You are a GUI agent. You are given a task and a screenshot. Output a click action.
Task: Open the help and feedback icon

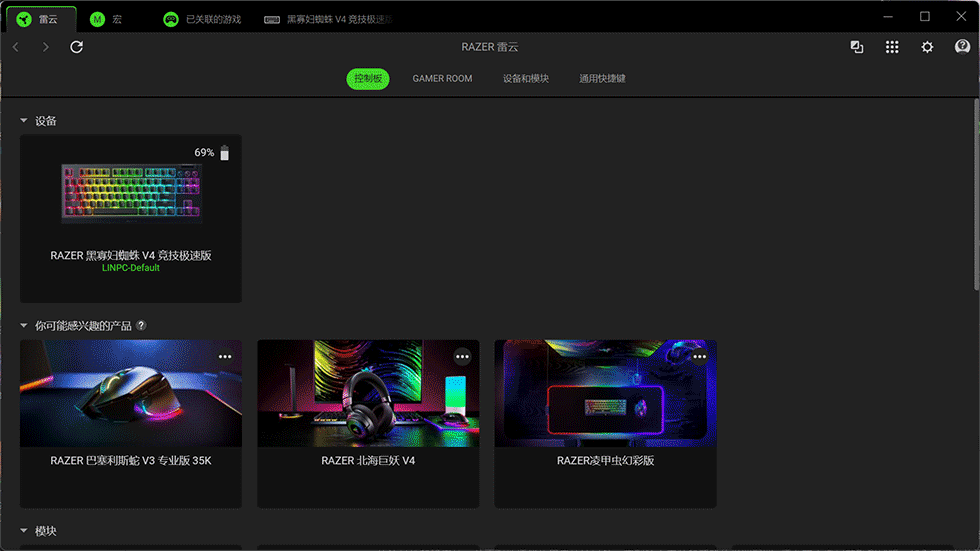tap(962, 47)
